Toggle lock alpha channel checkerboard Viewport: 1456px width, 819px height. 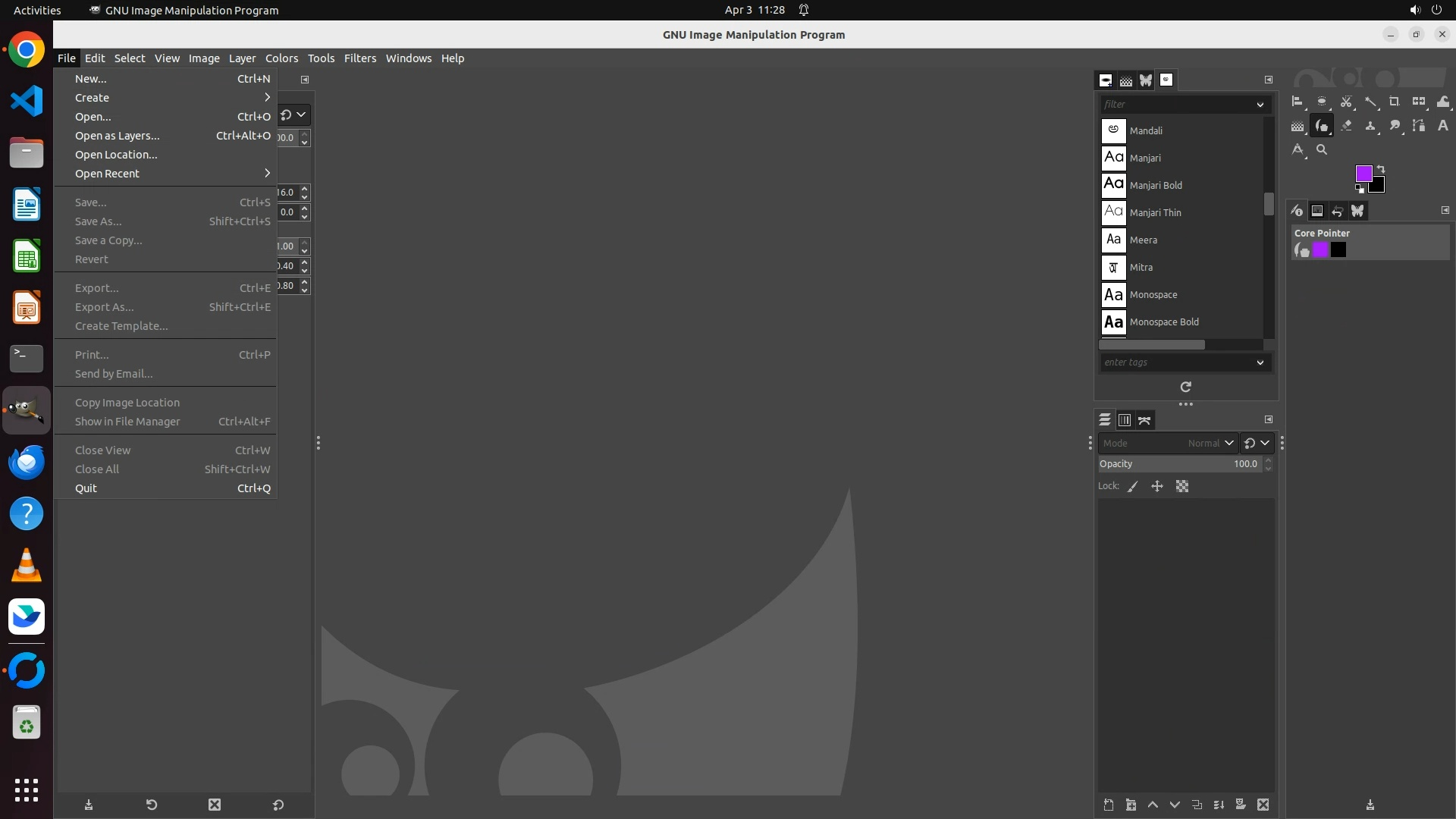pyautogui.click(x=1182, y=487)
